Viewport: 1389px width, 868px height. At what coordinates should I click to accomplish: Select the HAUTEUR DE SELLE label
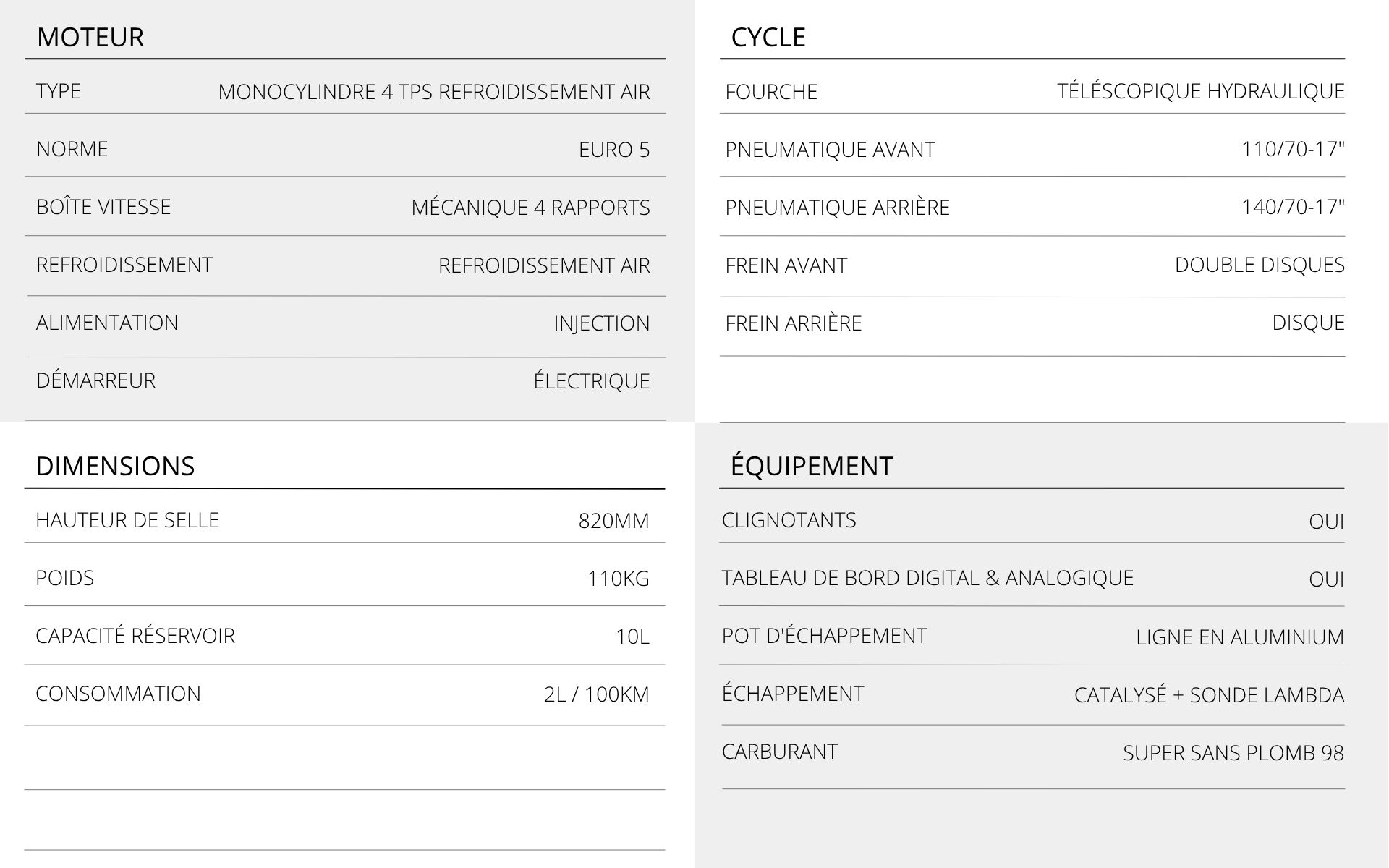coord(127,520)
